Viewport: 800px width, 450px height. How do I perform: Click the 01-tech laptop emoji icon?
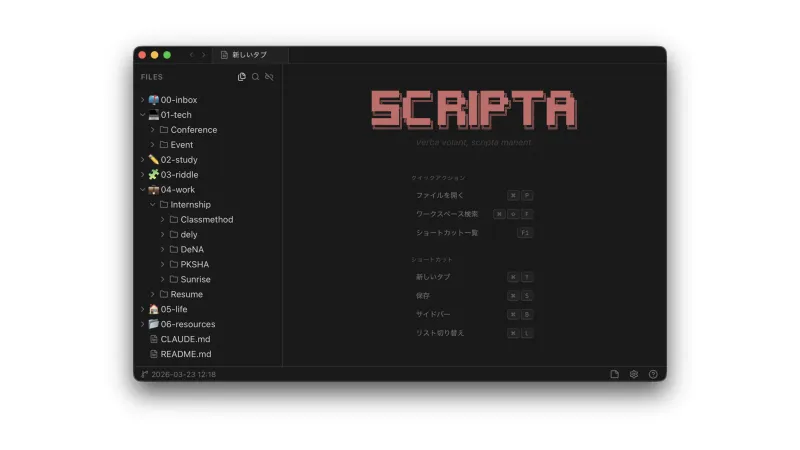tap(154, 115)
